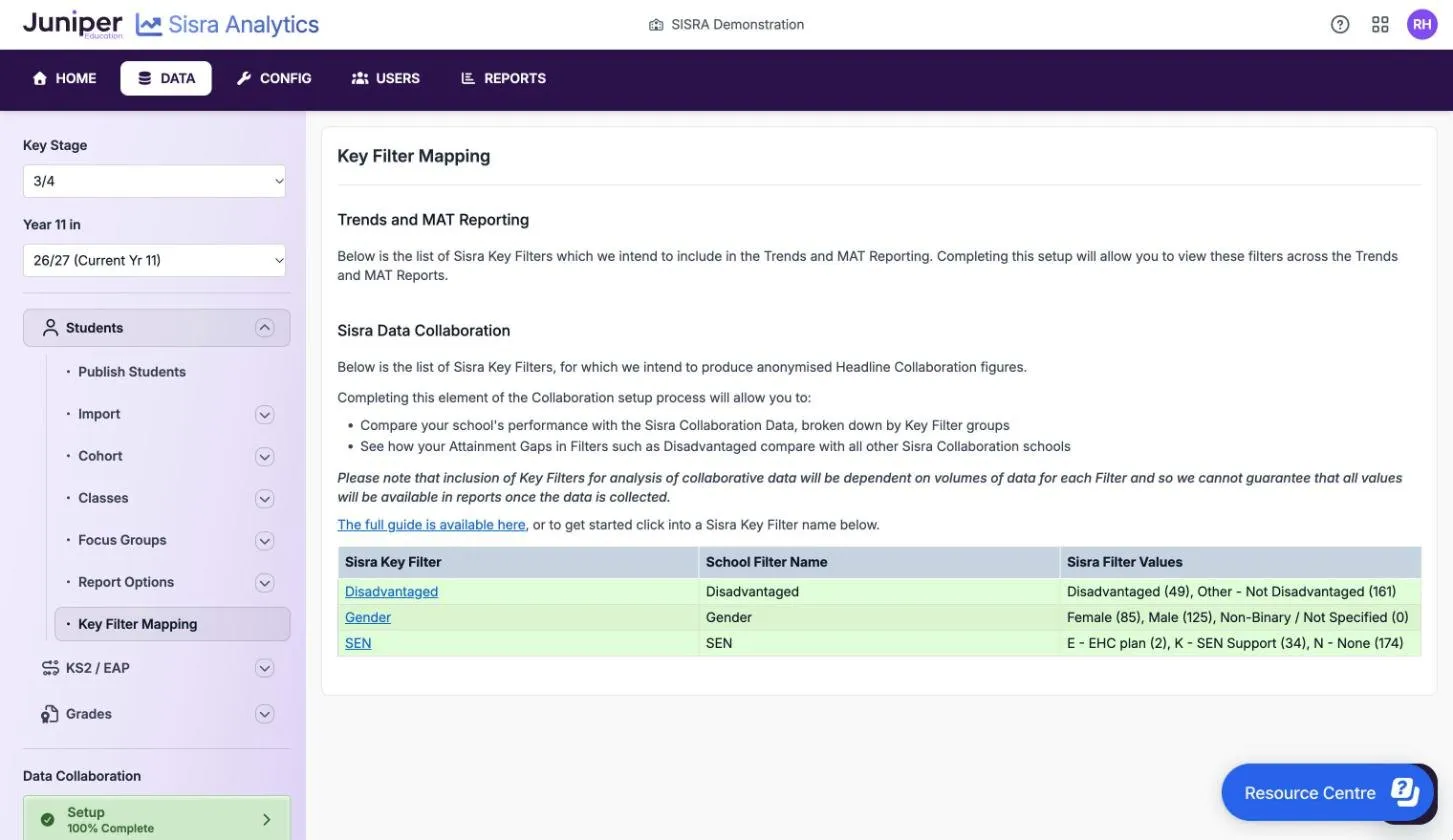Open Publish Students in sidebar
The width and height of the screenshot is (1453, 840).
[132, 372]
